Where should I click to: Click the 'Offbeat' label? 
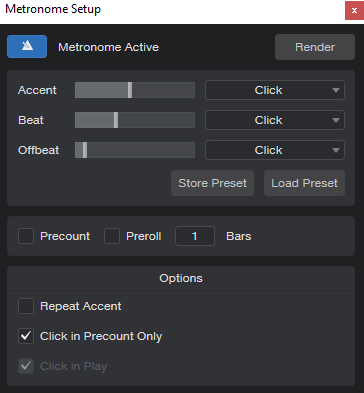pos(39,150)
